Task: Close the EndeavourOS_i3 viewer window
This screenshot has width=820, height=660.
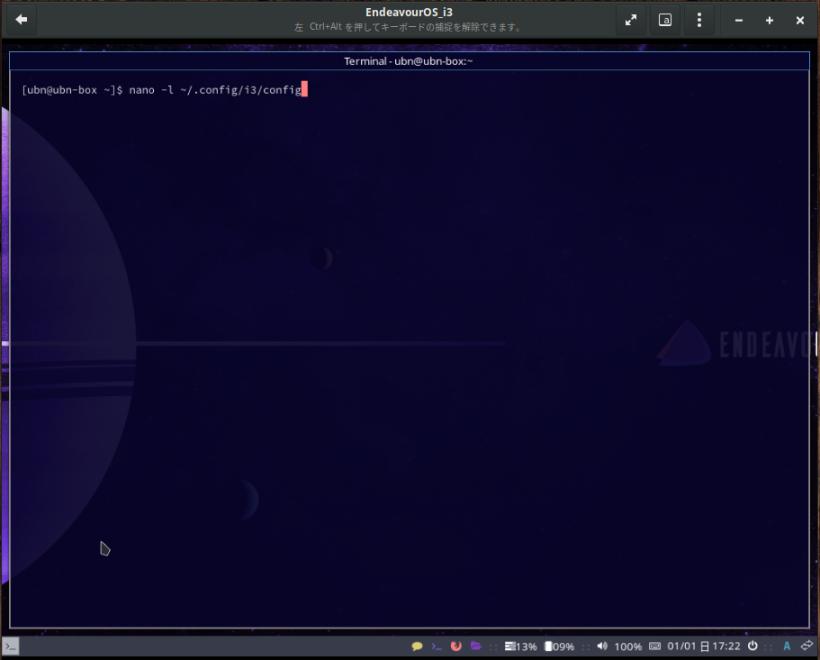Action: coord(800,20)
